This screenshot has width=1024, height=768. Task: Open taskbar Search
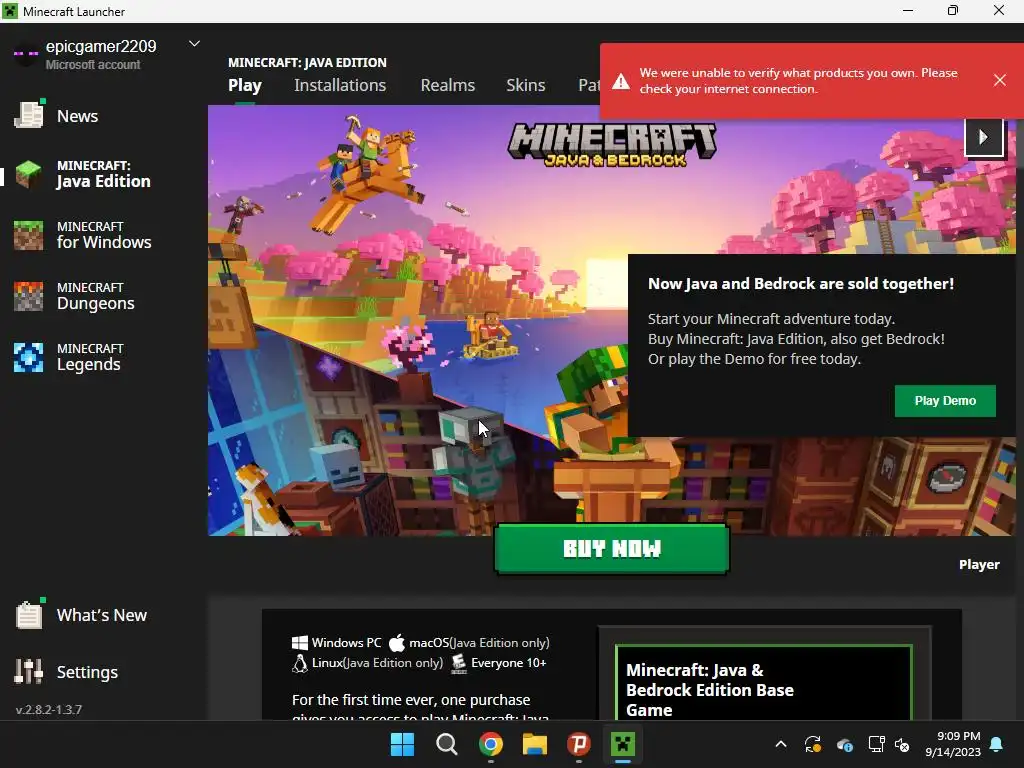(x=447, y=744)
